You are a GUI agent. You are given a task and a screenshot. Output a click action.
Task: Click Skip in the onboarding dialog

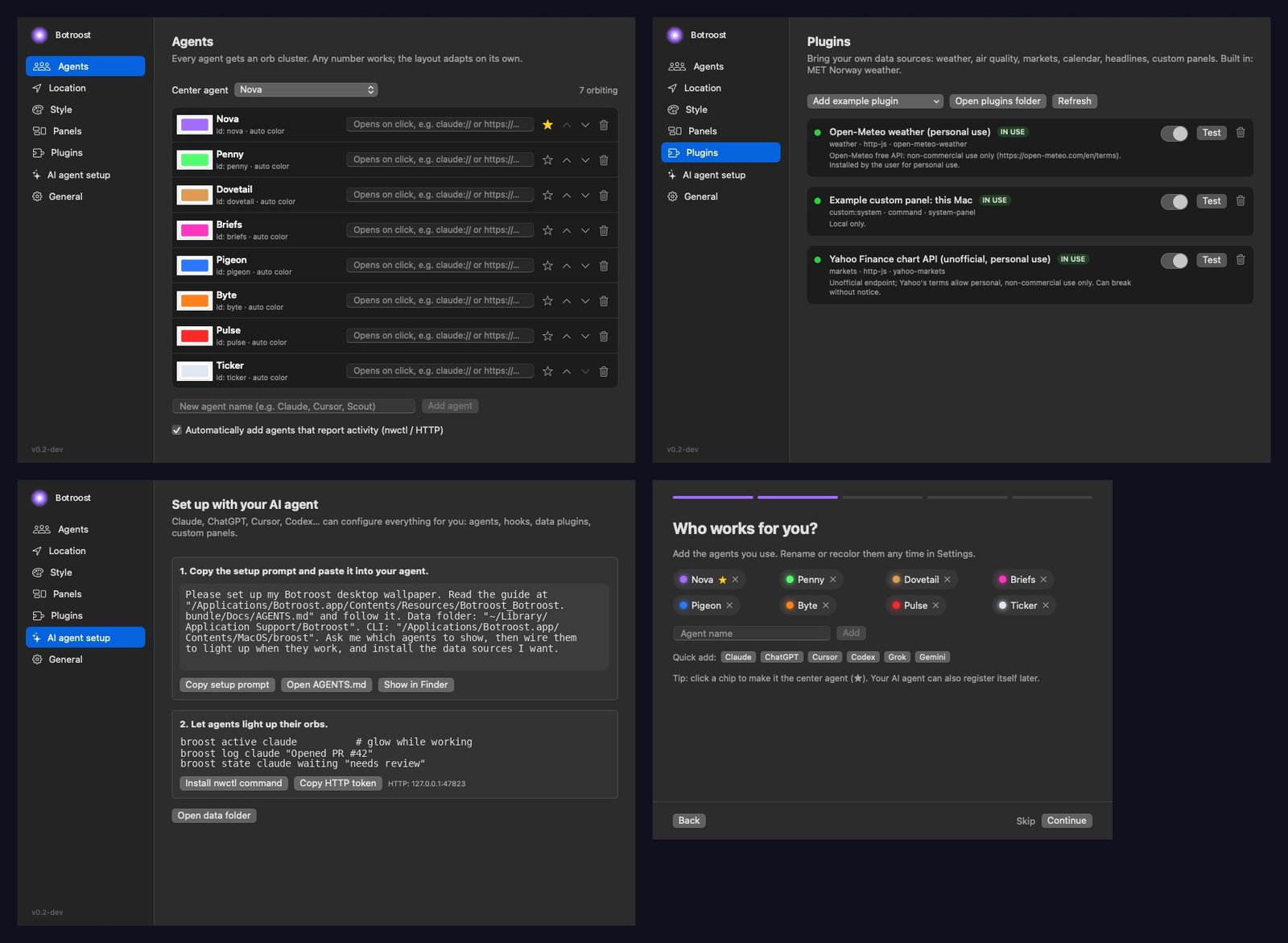(1026, 821)
